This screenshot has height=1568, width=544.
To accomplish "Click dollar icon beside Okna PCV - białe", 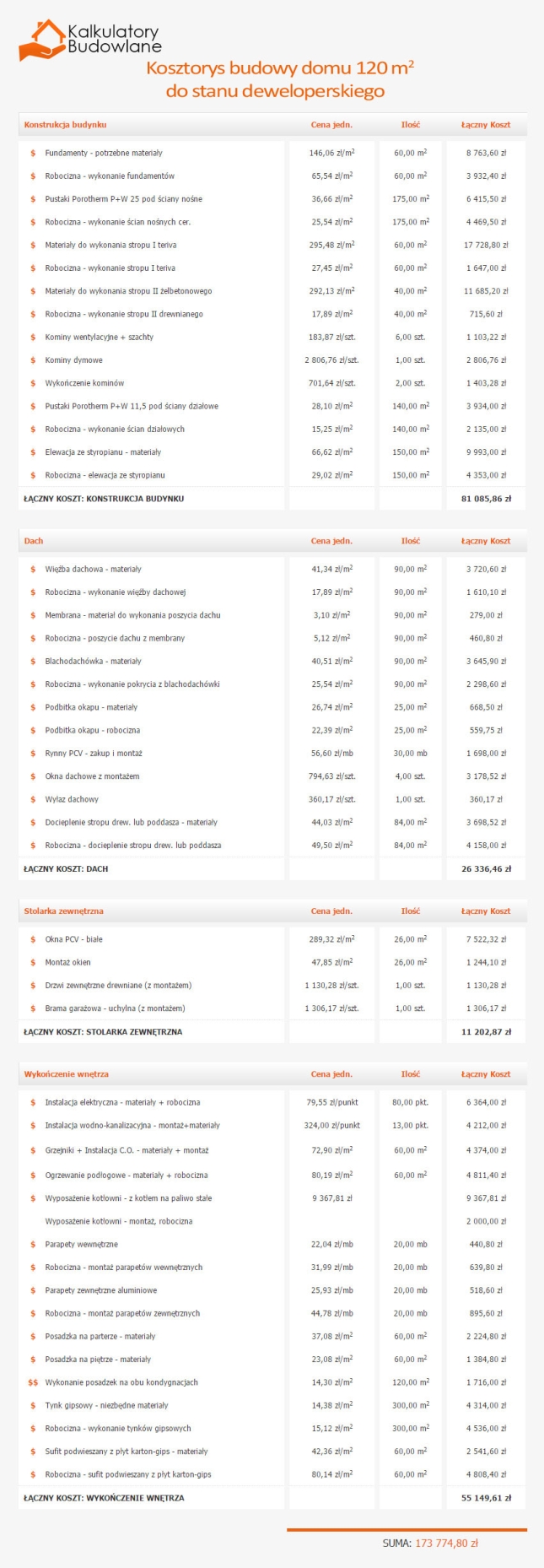I will (x=33, y=939).
